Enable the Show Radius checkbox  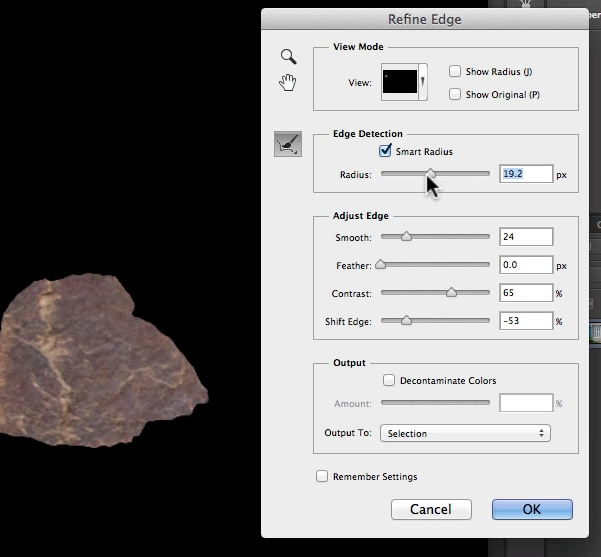pos(455,71)
